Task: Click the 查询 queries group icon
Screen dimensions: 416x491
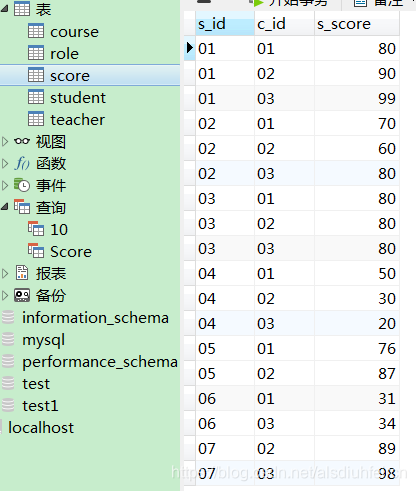Action: tap(22, 207)
